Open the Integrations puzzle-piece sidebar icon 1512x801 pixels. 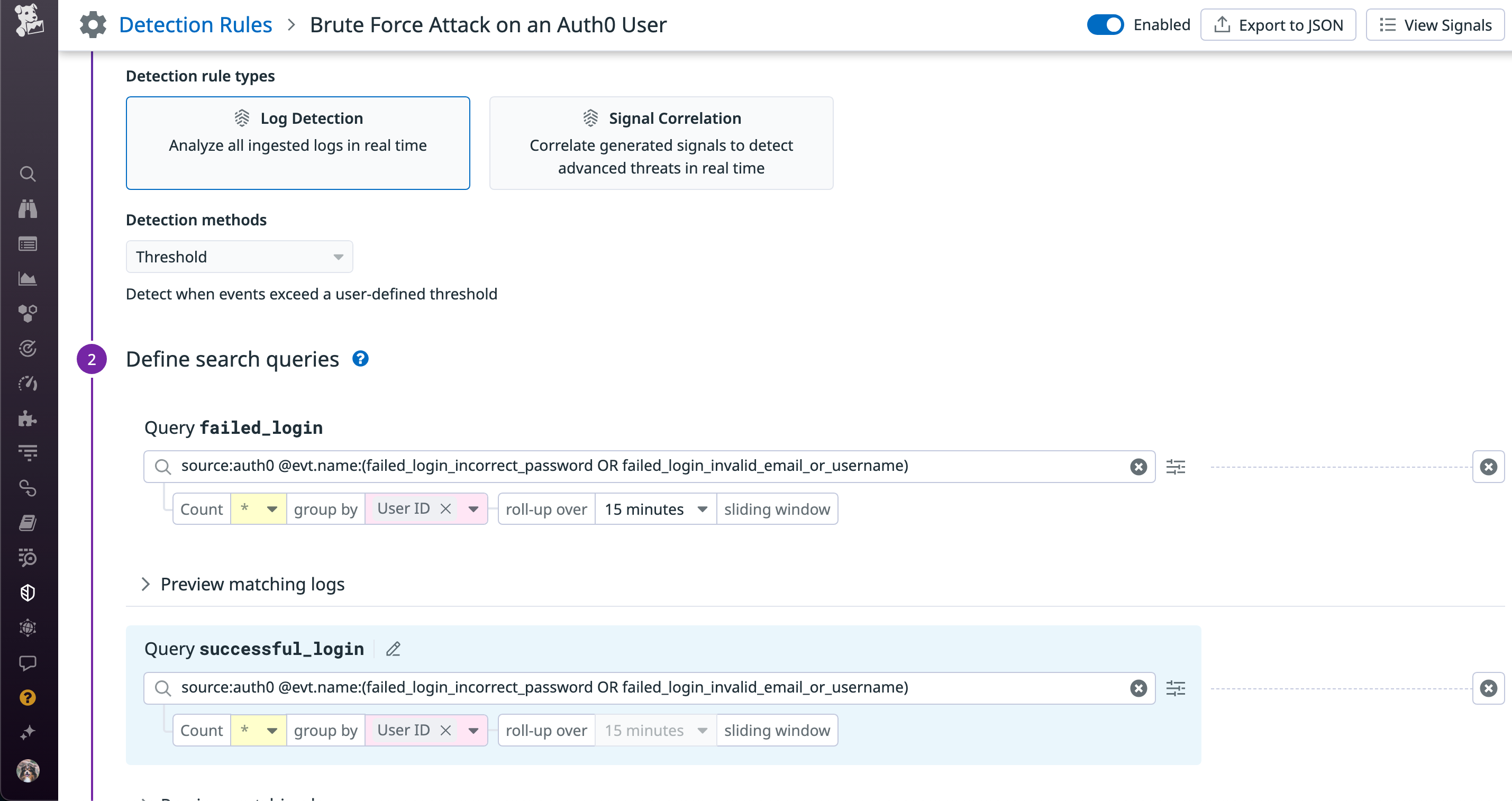pos(28,418)
